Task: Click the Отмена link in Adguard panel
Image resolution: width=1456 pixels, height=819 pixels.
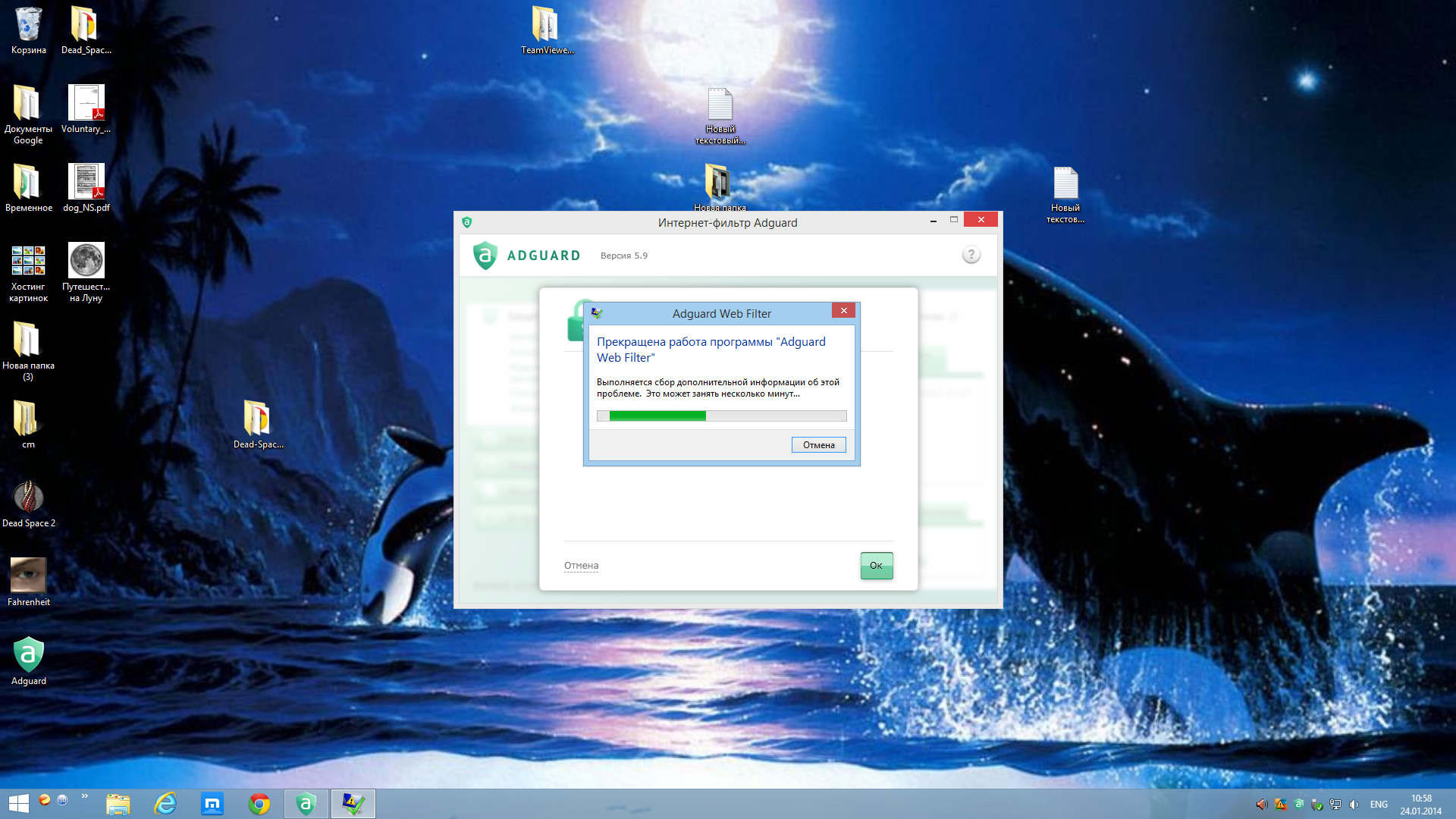Action: [581, 566]
